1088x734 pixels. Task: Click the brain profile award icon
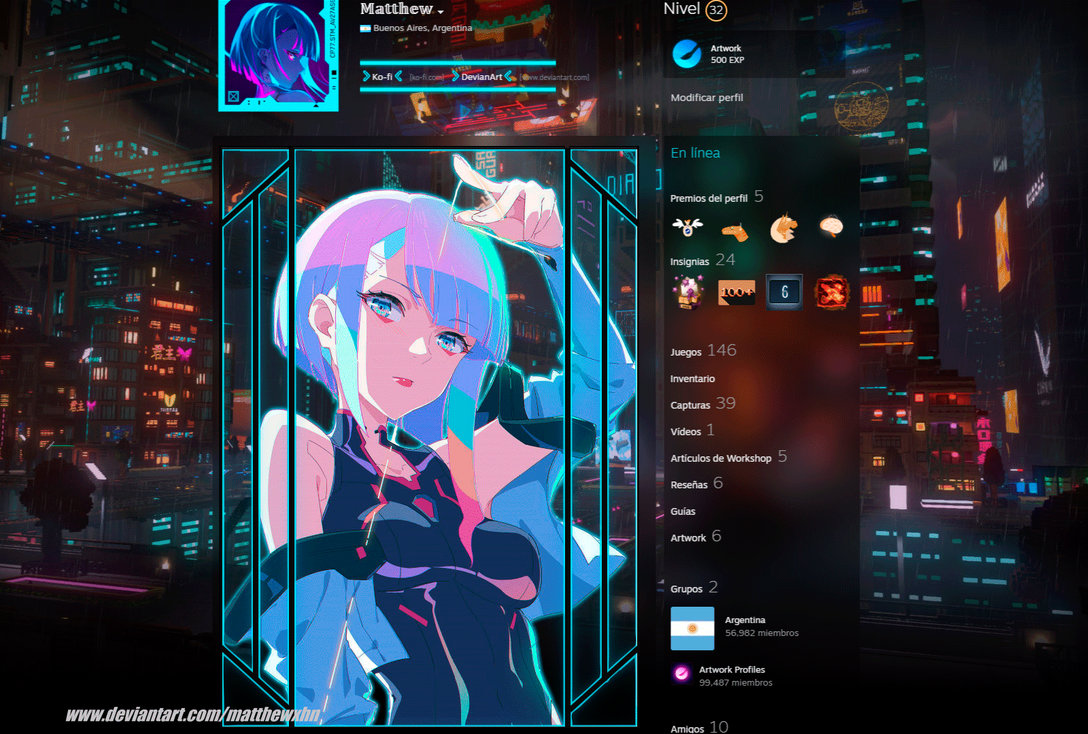pyautogui.click(x=831, y=226)
